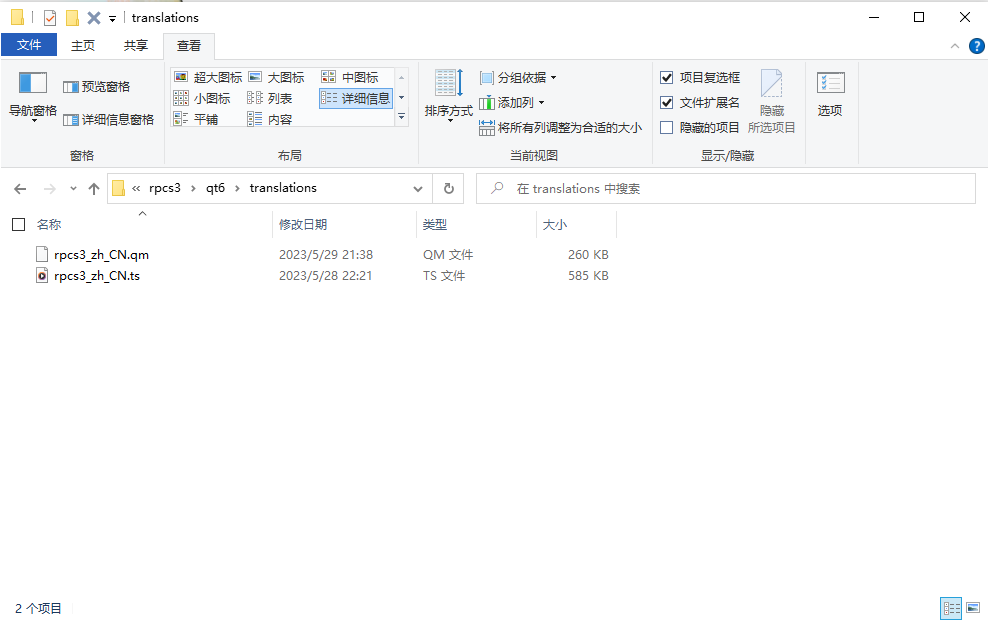
Task: Open the View (查看) tab
Action: pyautogui.click(x=188, y=45)
